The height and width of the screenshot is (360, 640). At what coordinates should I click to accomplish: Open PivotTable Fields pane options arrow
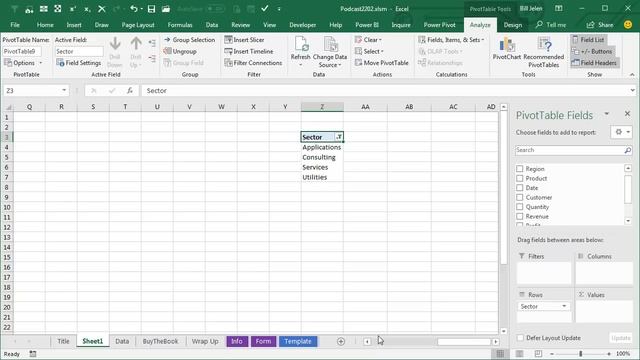pyautogui.click(x=607, y=114)
